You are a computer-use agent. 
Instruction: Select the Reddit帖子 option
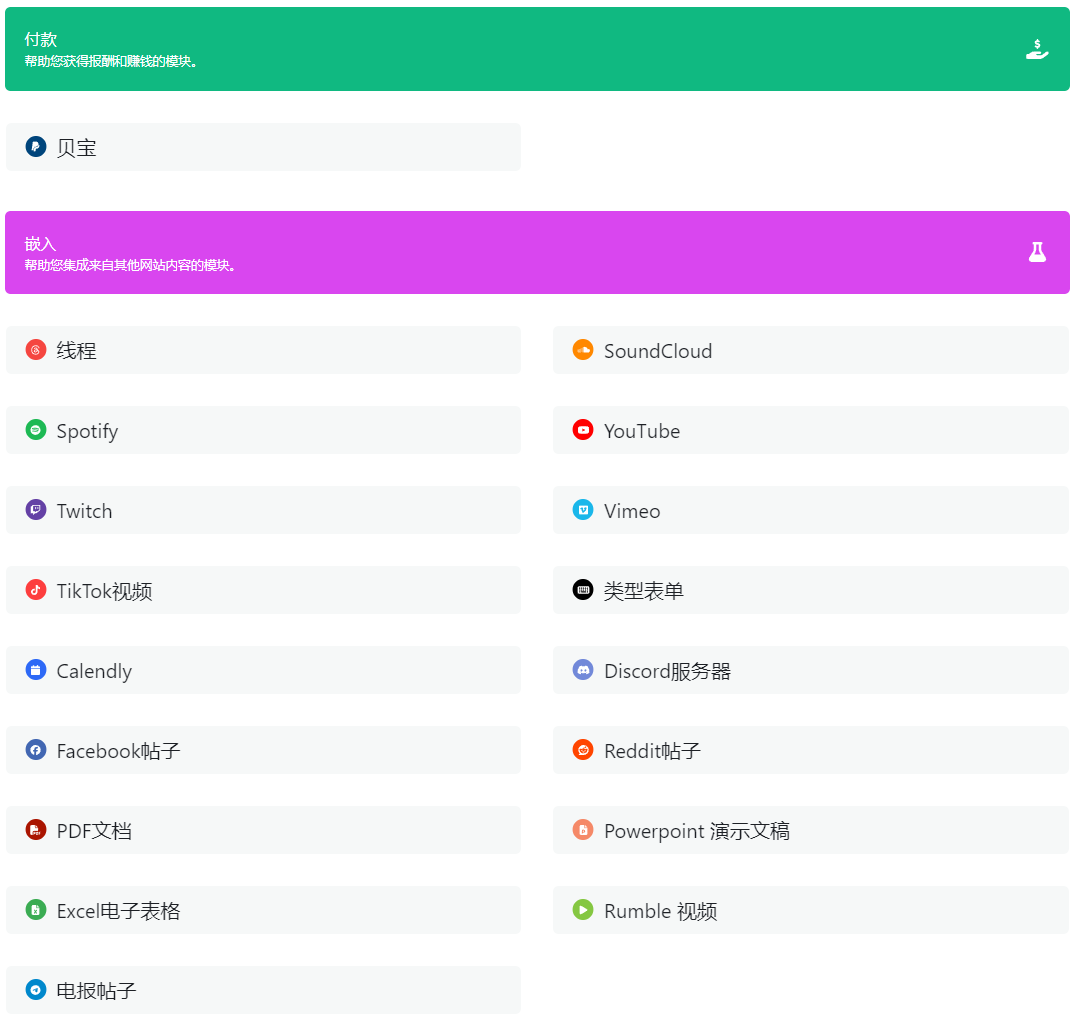click(x=810, y=750)
